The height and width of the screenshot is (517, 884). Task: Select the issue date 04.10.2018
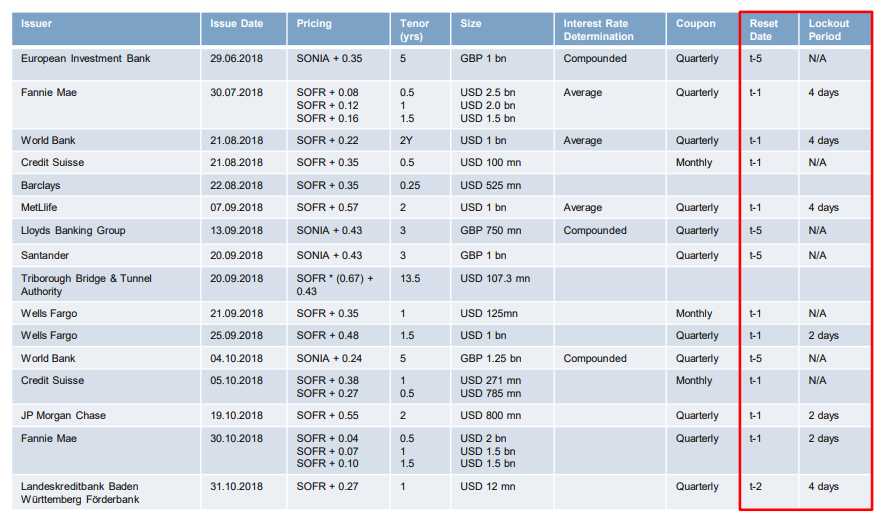pos(236,359)
